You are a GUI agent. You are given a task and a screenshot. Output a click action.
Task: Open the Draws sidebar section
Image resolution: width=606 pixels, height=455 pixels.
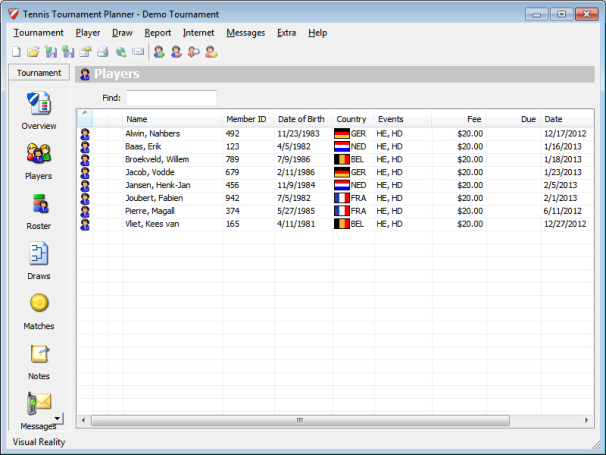click(39, 261)
